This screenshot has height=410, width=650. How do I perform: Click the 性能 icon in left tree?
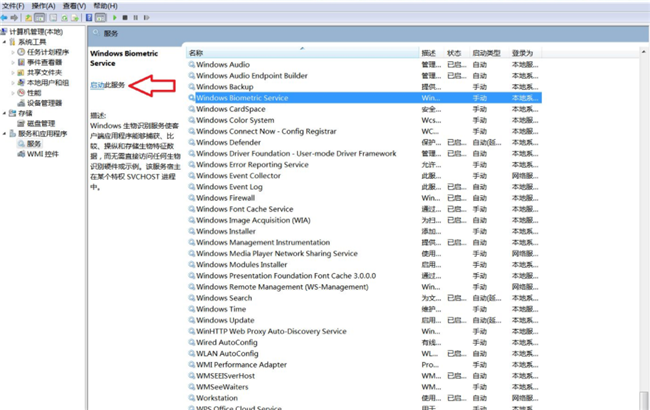[21, 92]
